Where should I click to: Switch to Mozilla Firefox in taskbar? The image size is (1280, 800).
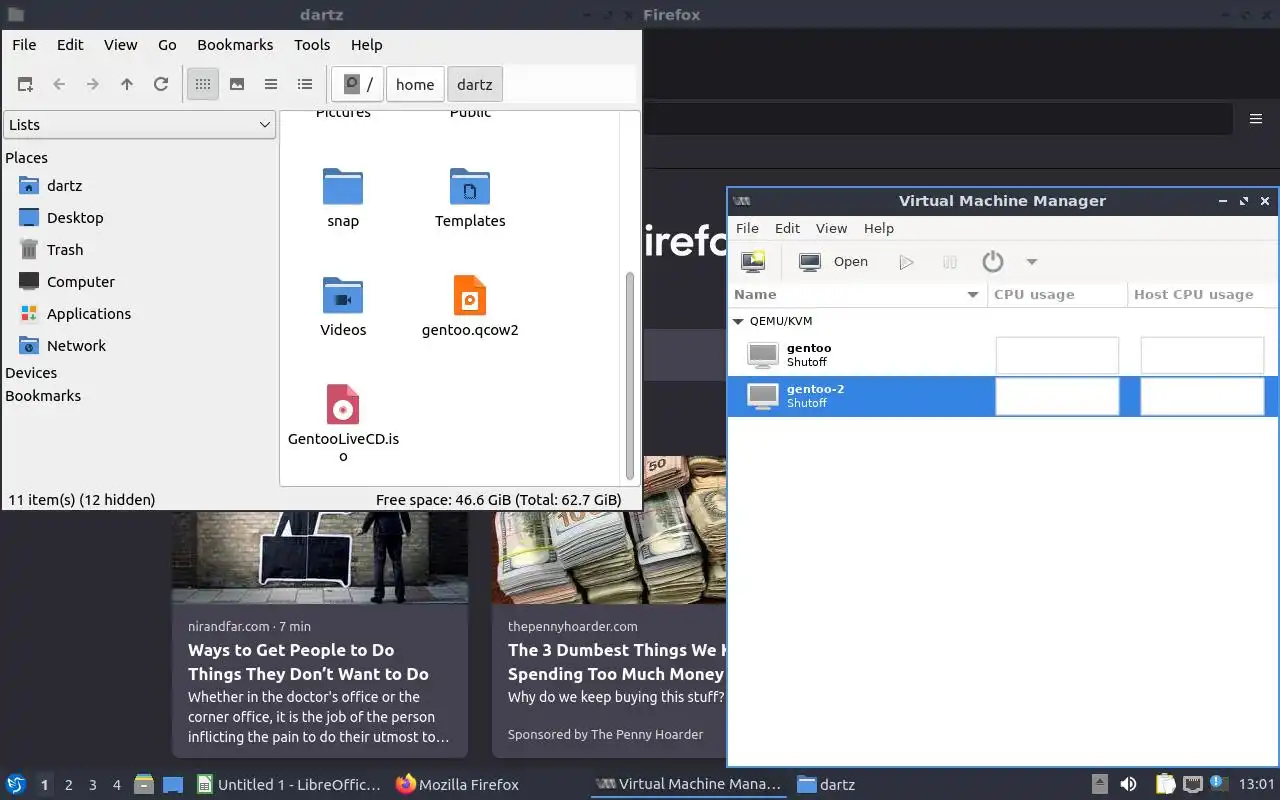(458, 785)
